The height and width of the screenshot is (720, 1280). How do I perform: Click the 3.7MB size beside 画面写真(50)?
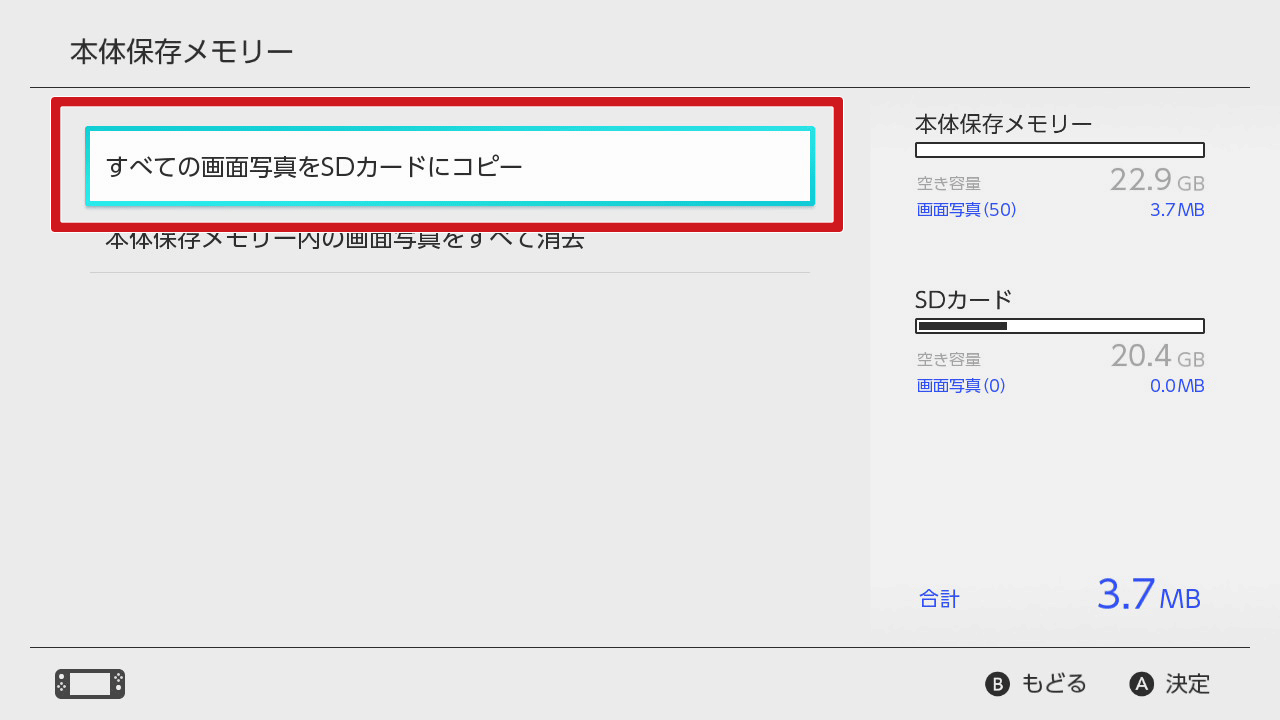1177,210
